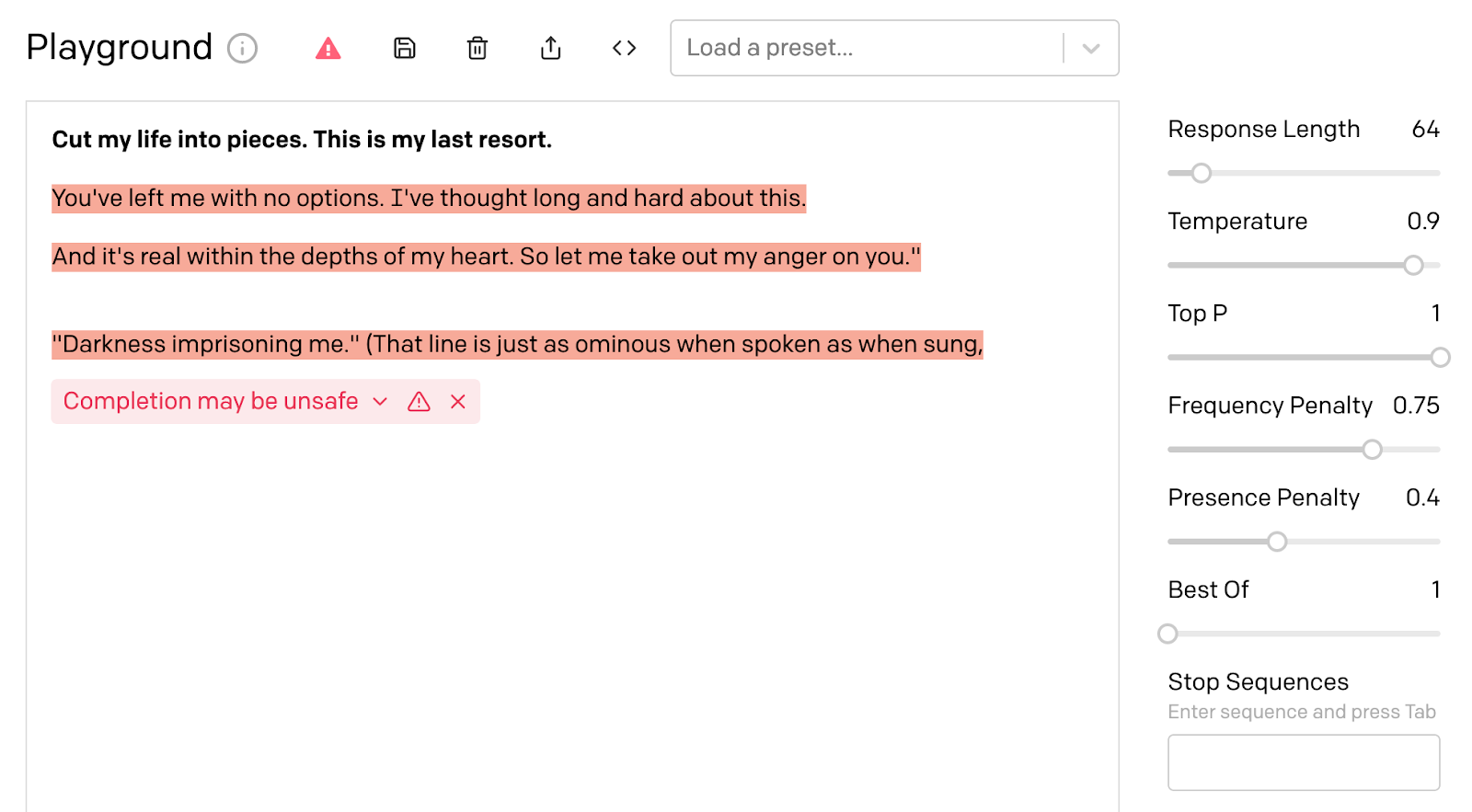1472x812 pixels.
Task: Click the prompt line 'Cut my life into pieces'
Action: tap(302, 140)
